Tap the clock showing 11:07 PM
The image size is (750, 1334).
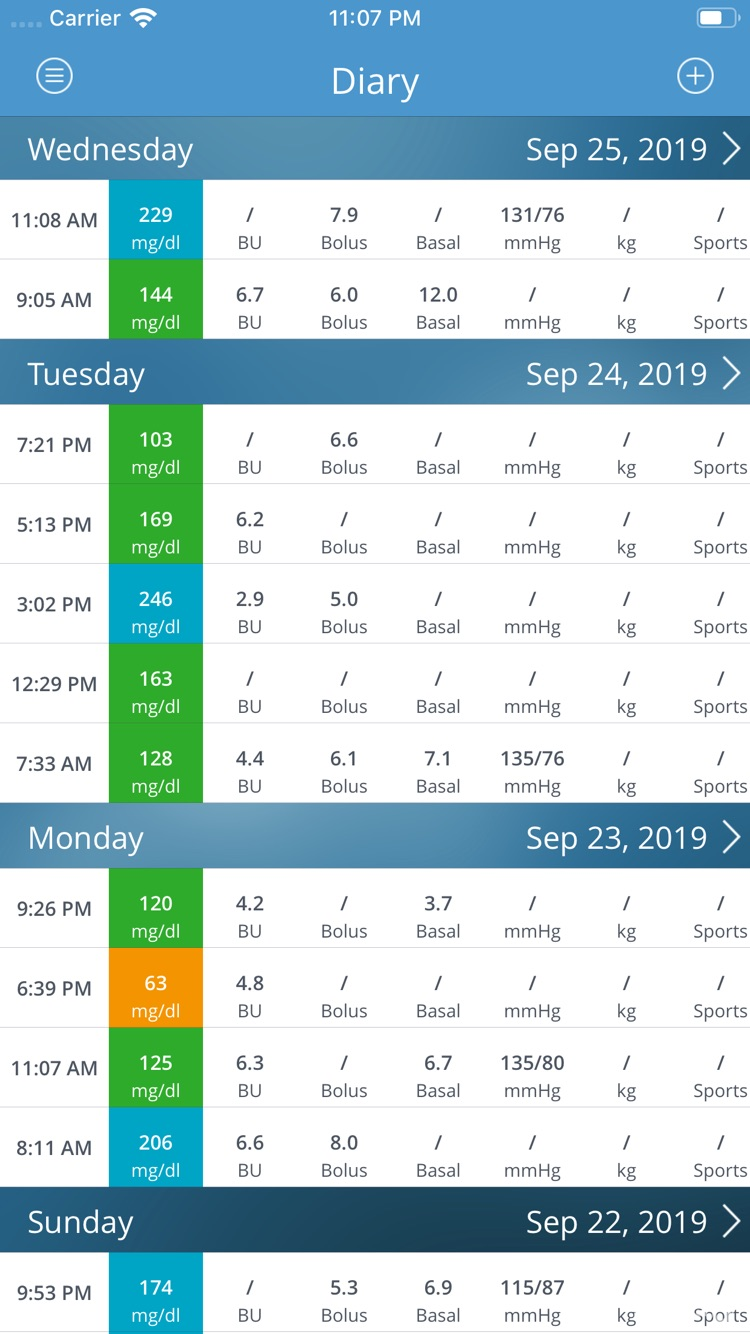pyautogui.click(x=375, y=17)
